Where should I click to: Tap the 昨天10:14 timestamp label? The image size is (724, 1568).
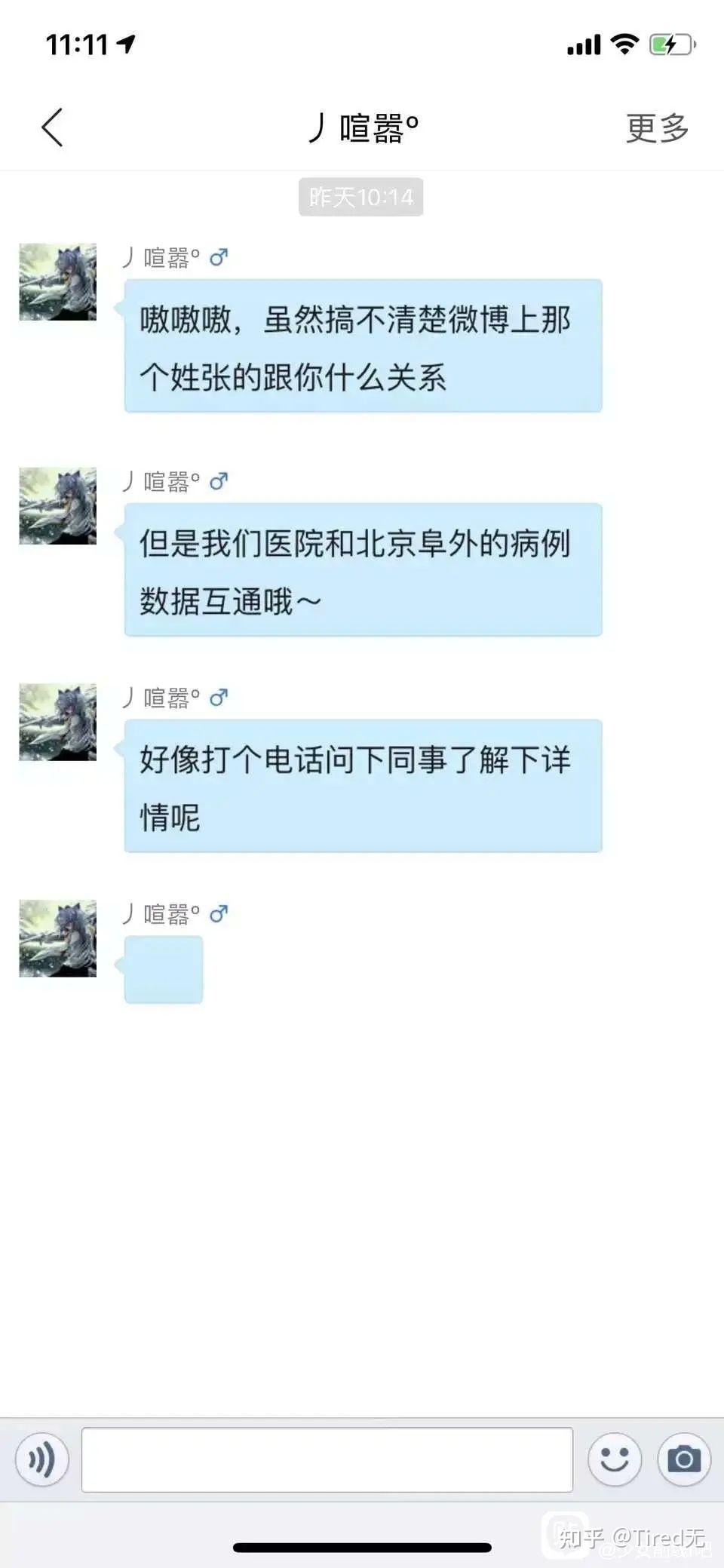[361, 197]
